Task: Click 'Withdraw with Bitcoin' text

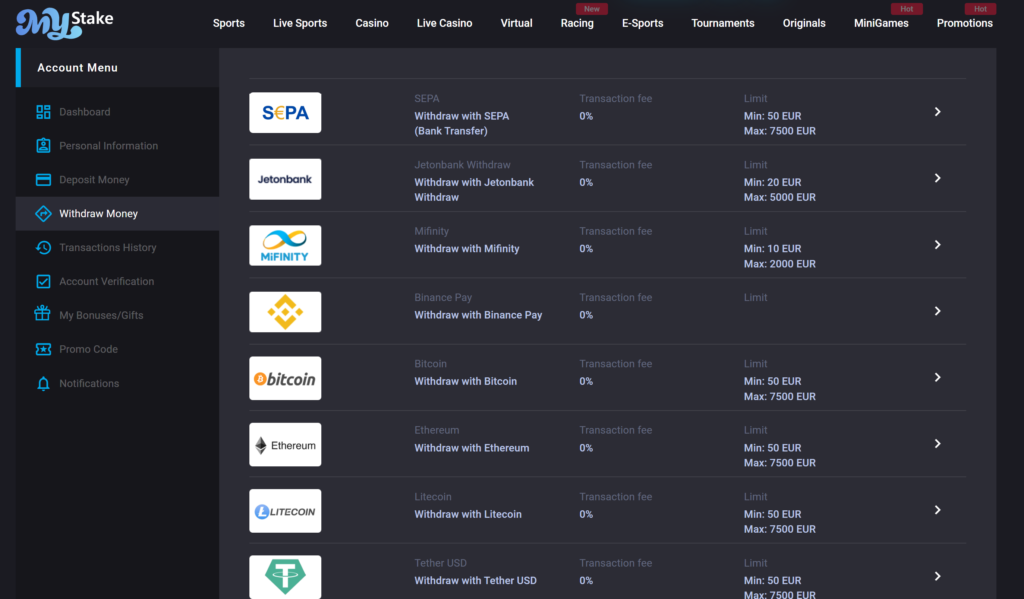Action: pos(466,381)
